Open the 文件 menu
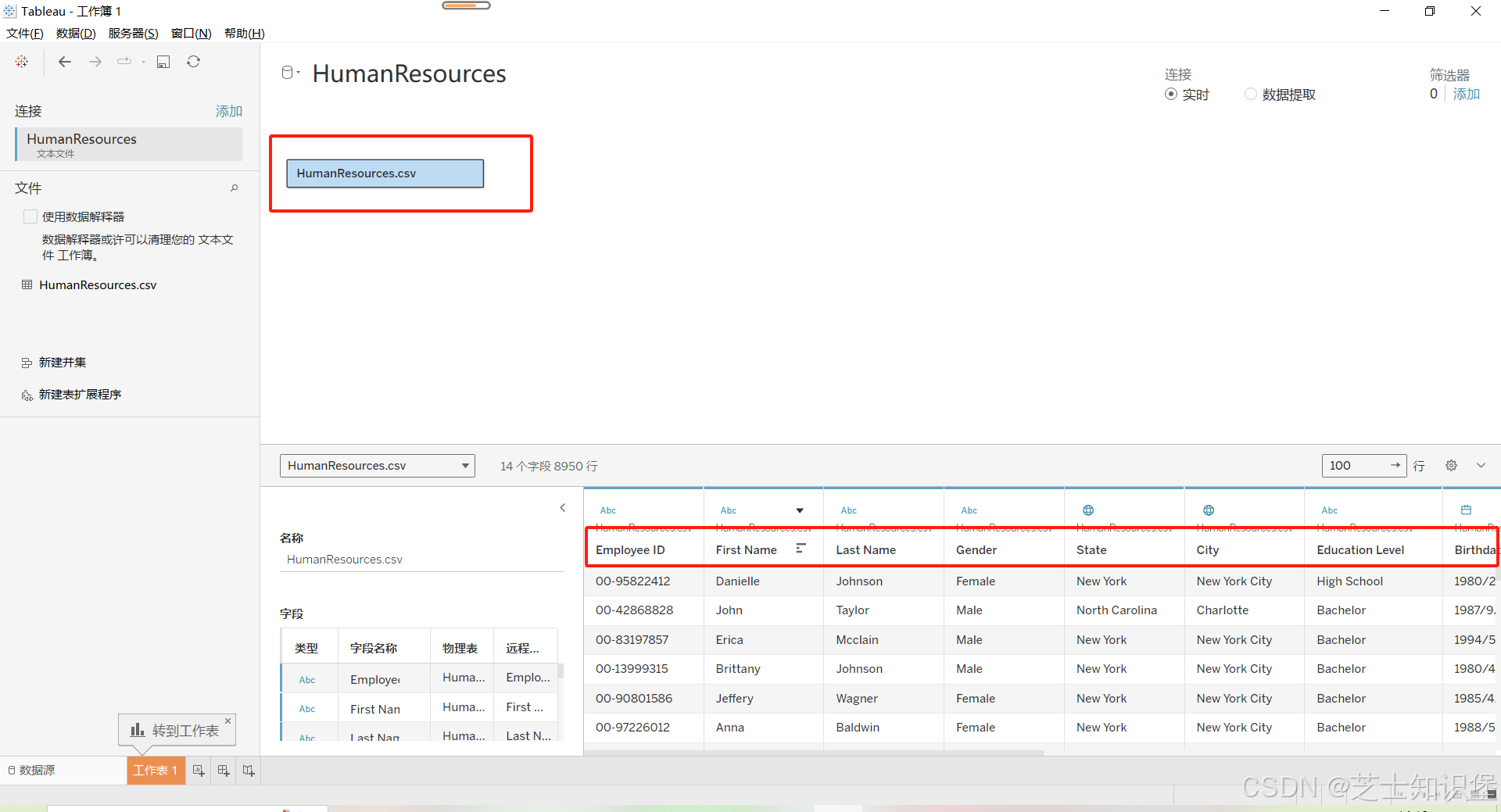The height and width of the screenshot is (812, 1501). pyautogui.click(x=25, y=33)
